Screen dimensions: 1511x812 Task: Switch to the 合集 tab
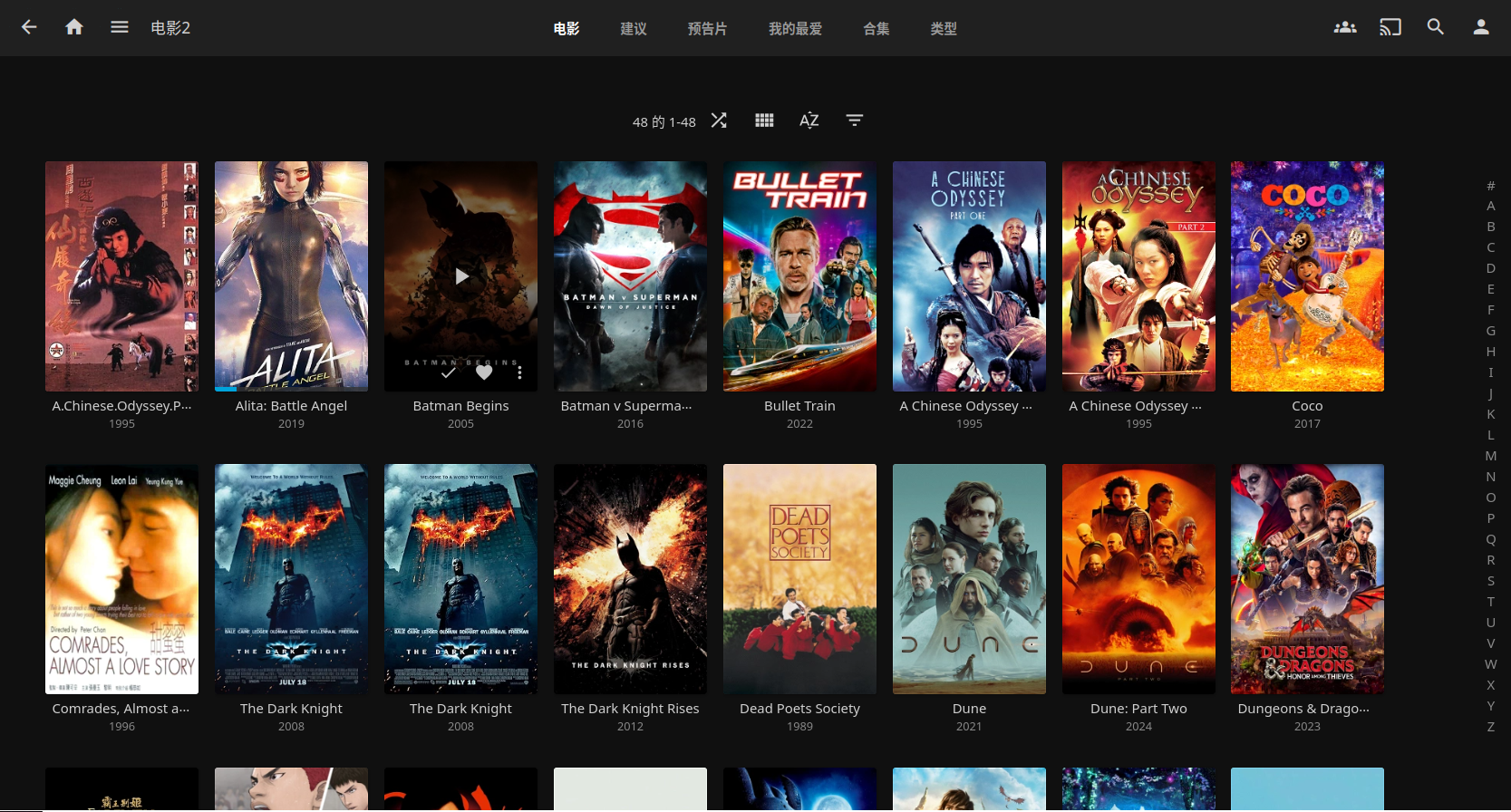coord(877,28)
